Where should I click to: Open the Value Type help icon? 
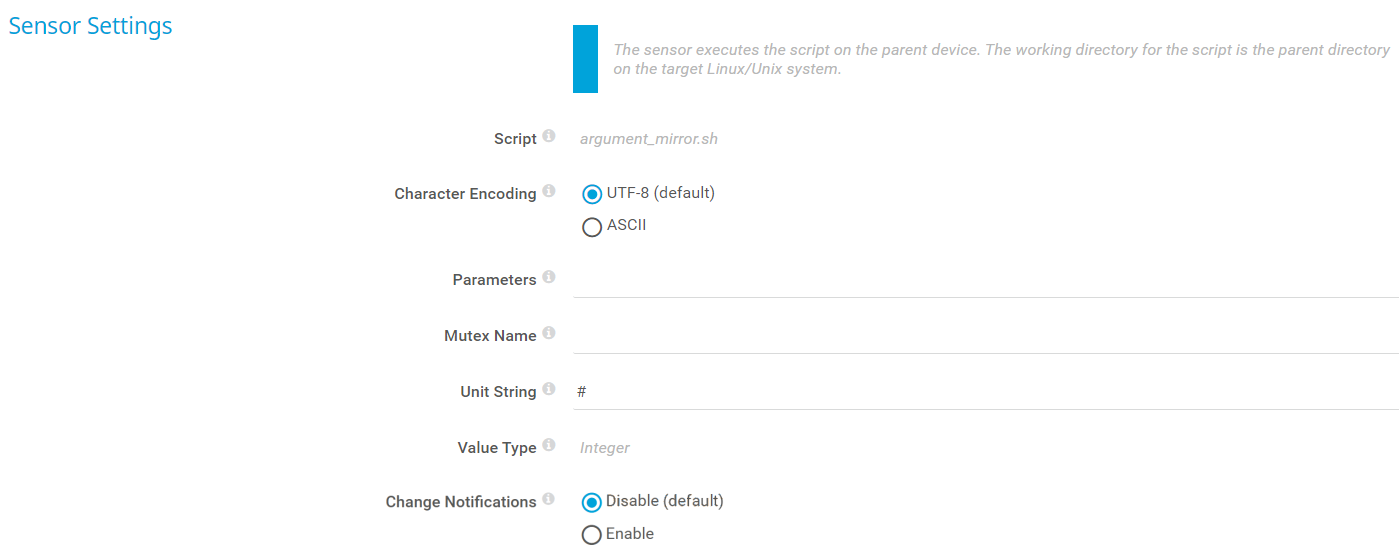(549, 445)
